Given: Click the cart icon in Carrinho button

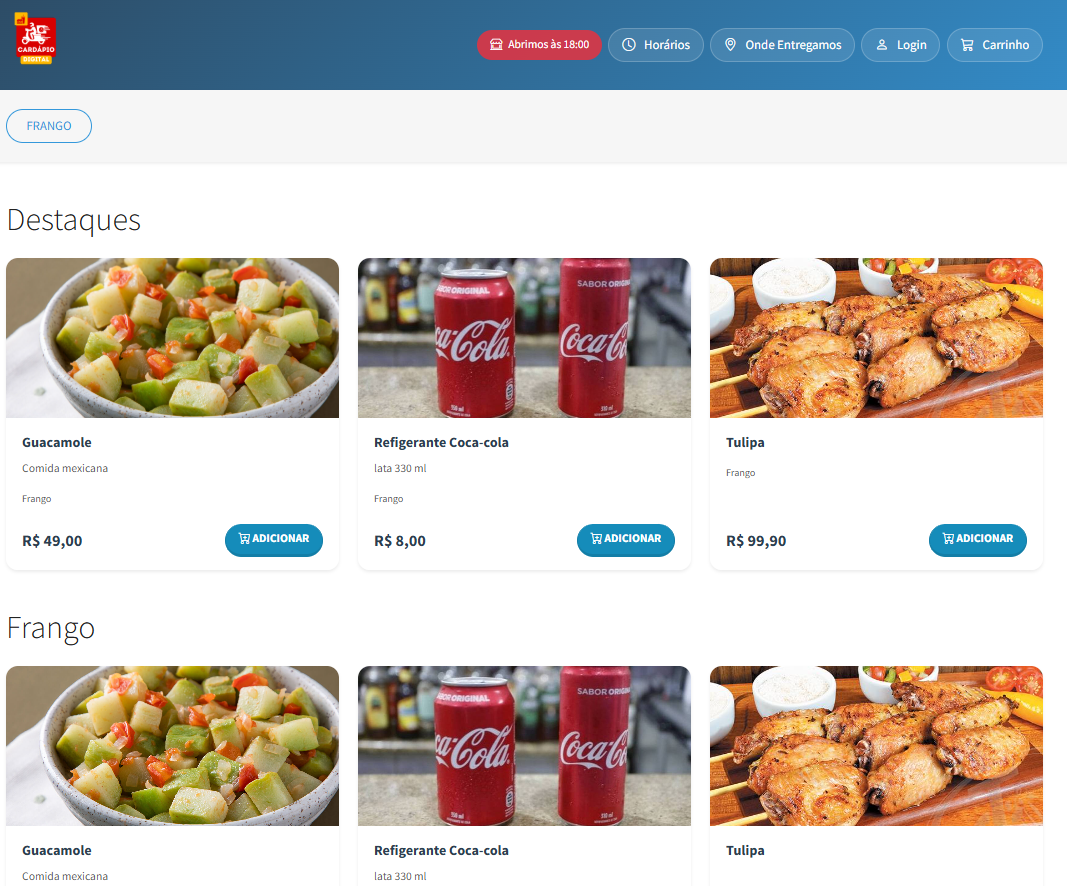Looking at the screenshot, I should coord(967,45).
